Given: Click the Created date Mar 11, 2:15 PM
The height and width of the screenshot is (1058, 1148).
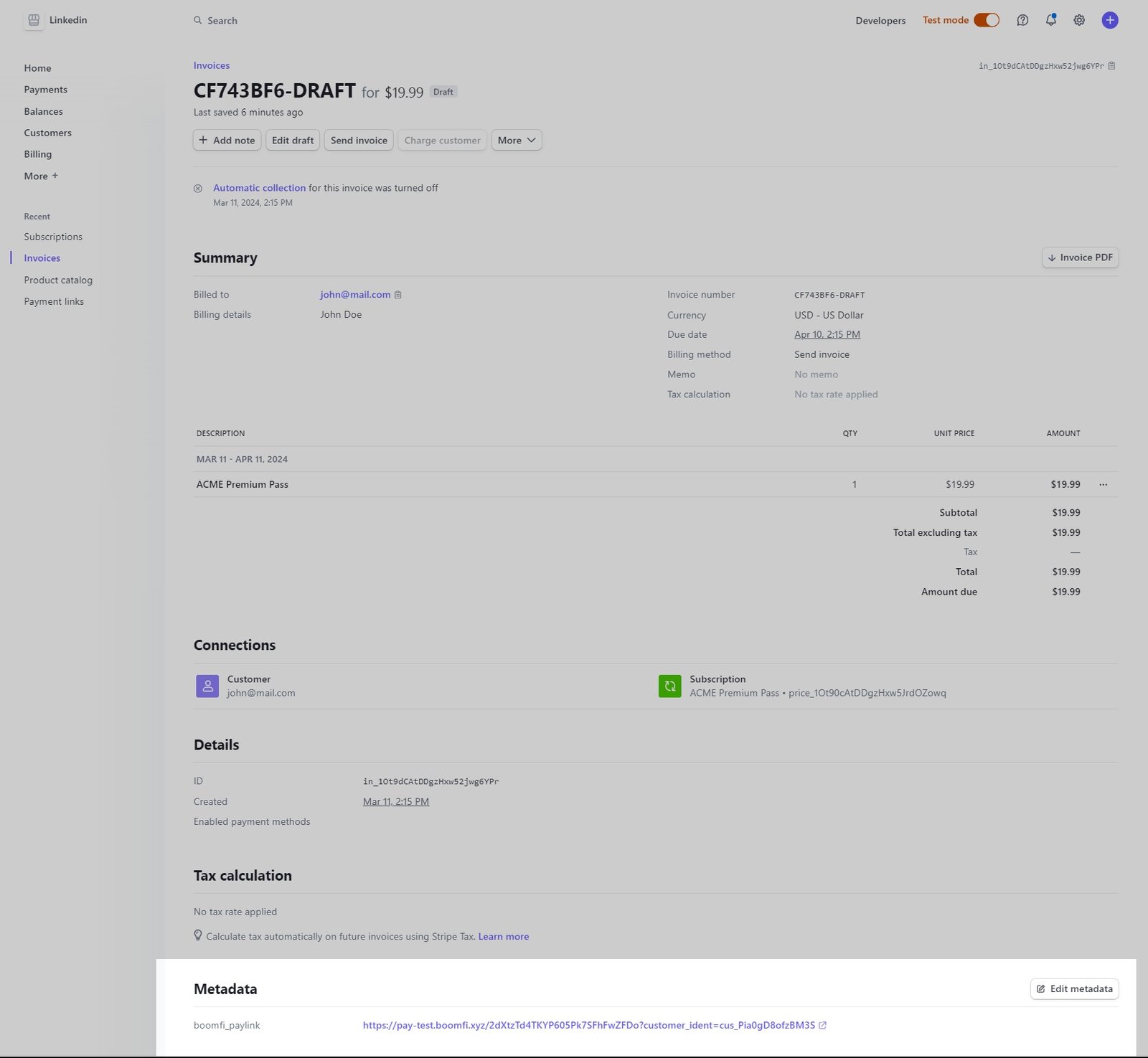Looking at the screenshot, I should [x=396, y=802].
